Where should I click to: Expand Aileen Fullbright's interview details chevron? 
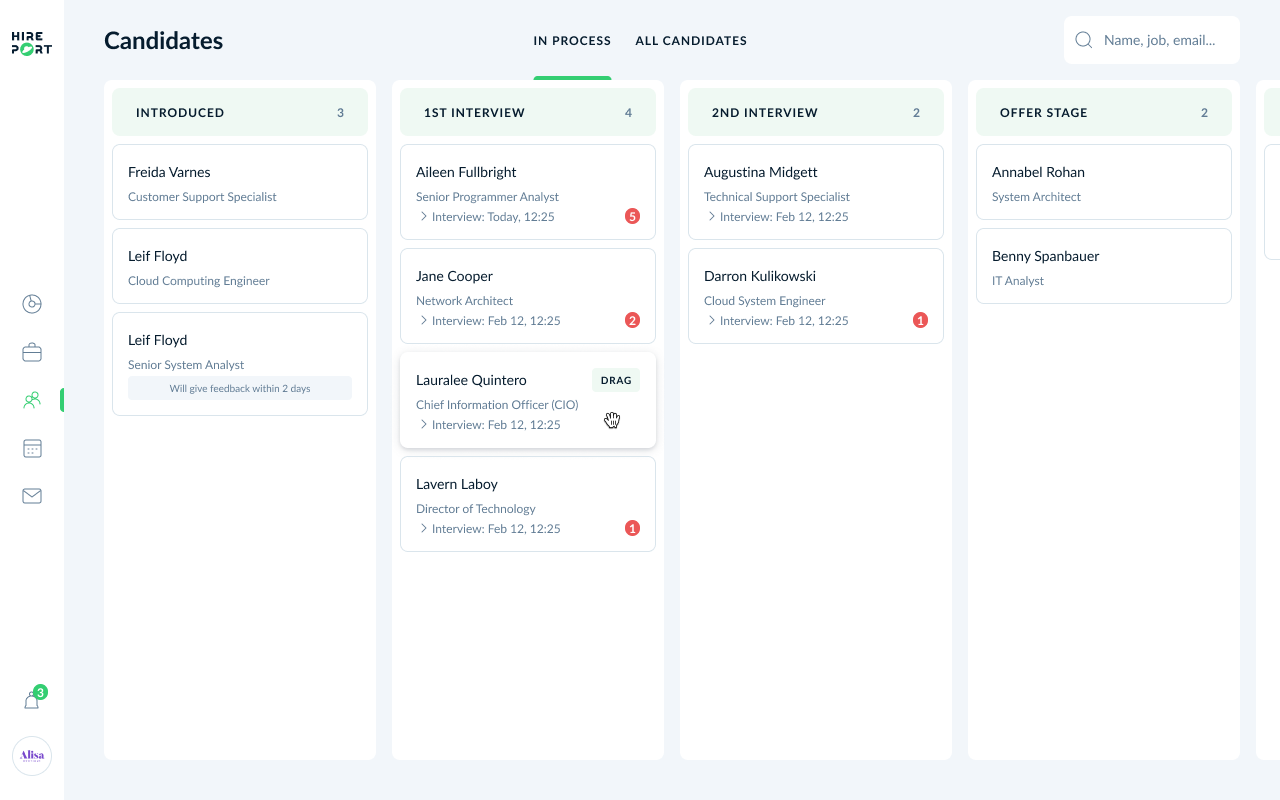coord(422,216)
